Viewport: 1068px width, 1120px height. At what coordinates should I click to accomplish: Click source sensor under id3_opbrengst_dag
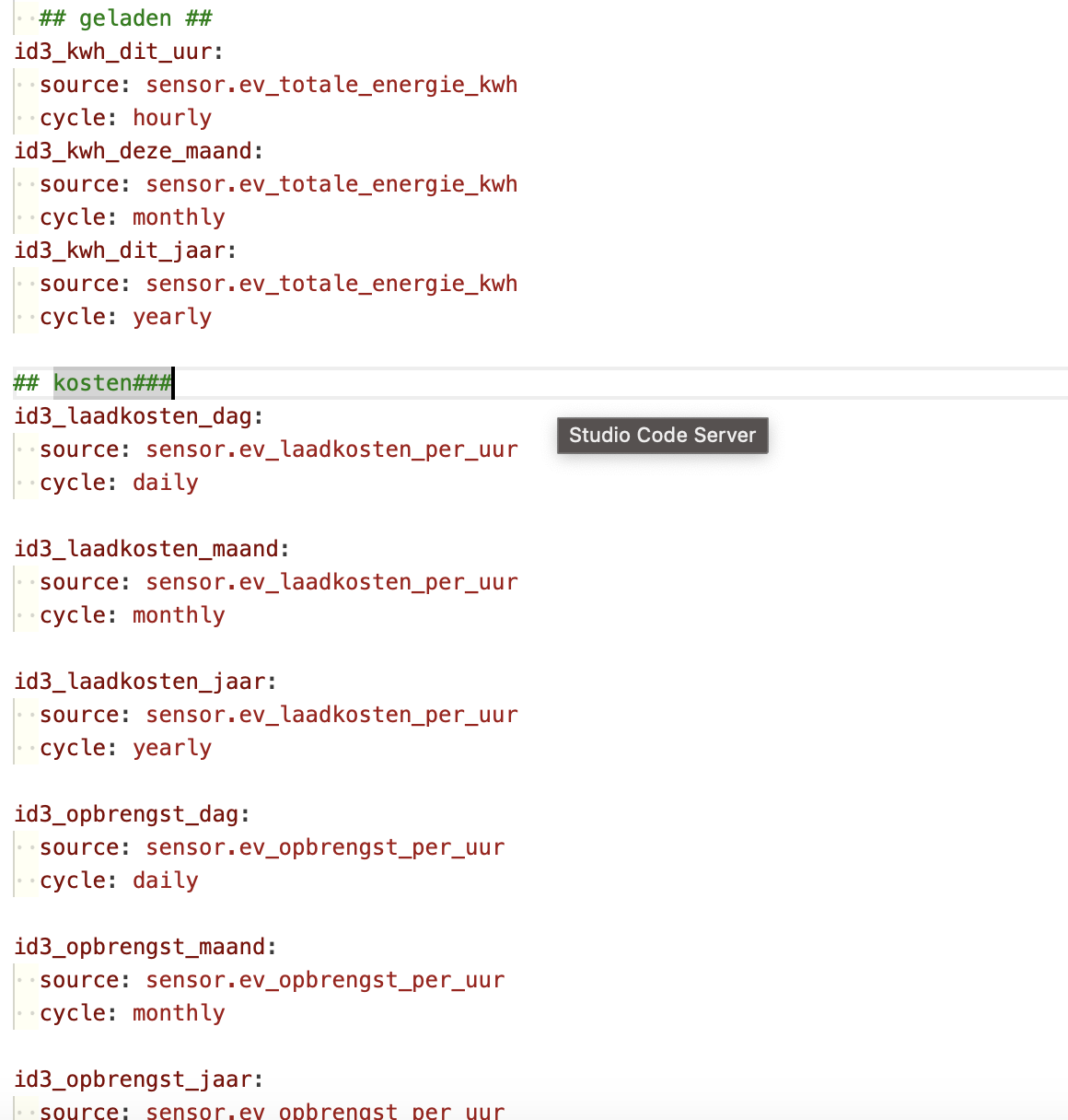[325, 847]
